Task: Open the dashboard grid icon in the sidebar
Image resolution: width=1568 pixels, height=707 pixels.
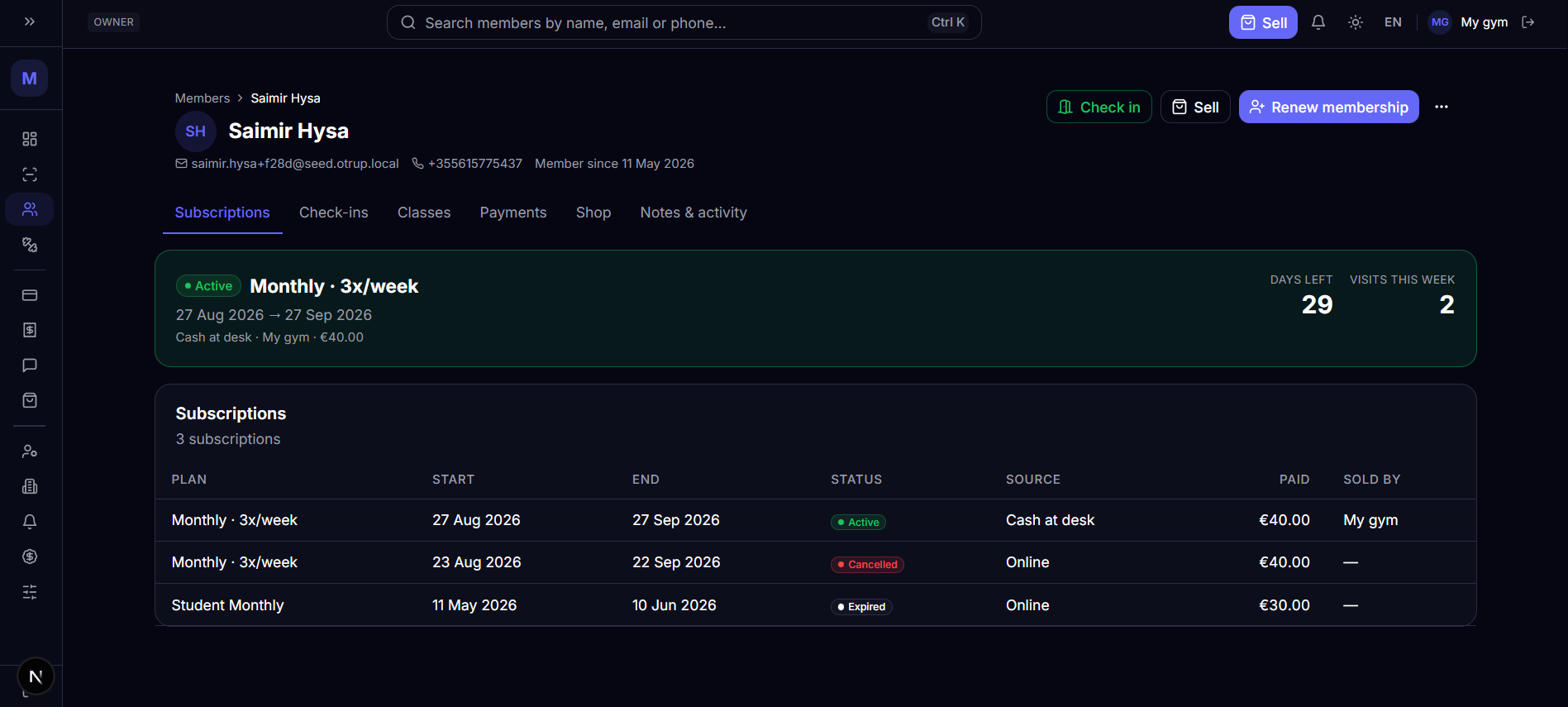Action: (30, 139)
